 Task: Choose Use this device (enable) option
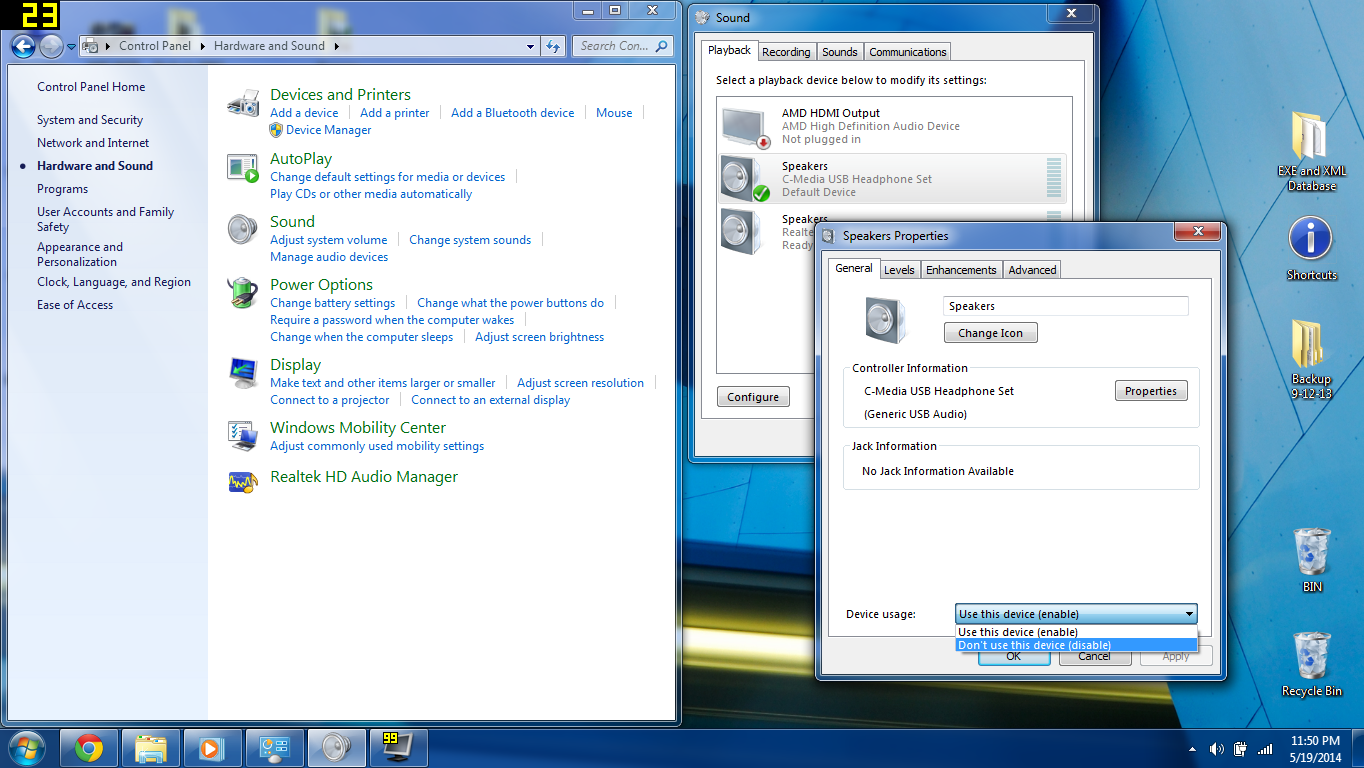click(x=1076, y=632)
